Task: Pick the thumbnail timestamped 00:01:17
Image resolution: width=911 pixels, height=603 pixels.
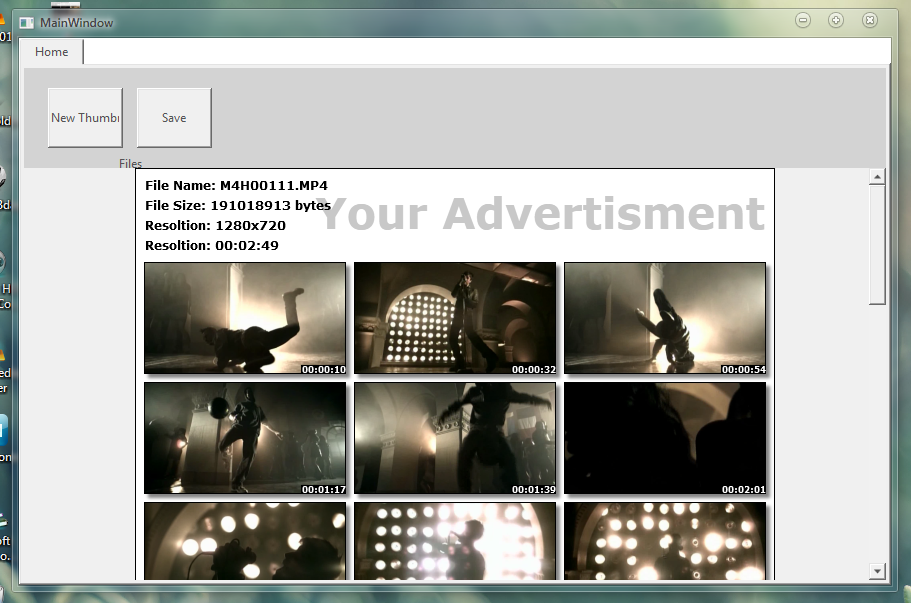Action: tap(245, 438)
